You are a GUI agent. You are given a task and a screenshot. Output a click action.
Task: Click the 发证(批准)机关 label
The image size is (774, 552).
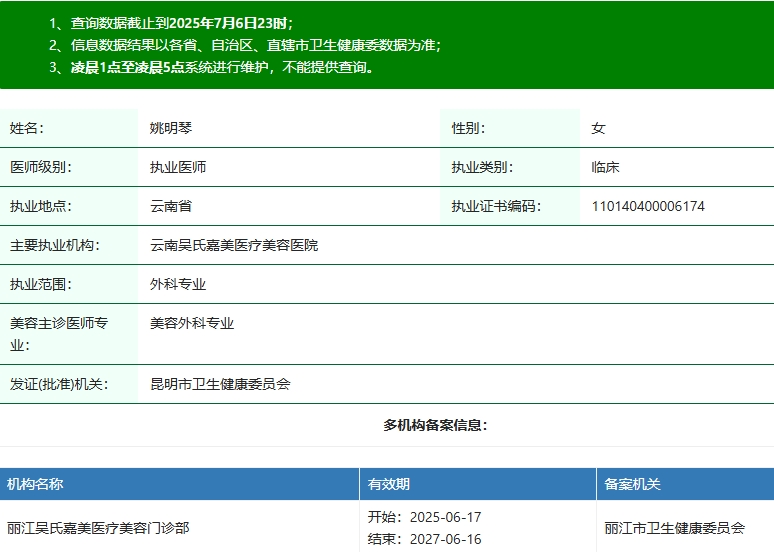[x=59, y=384]
